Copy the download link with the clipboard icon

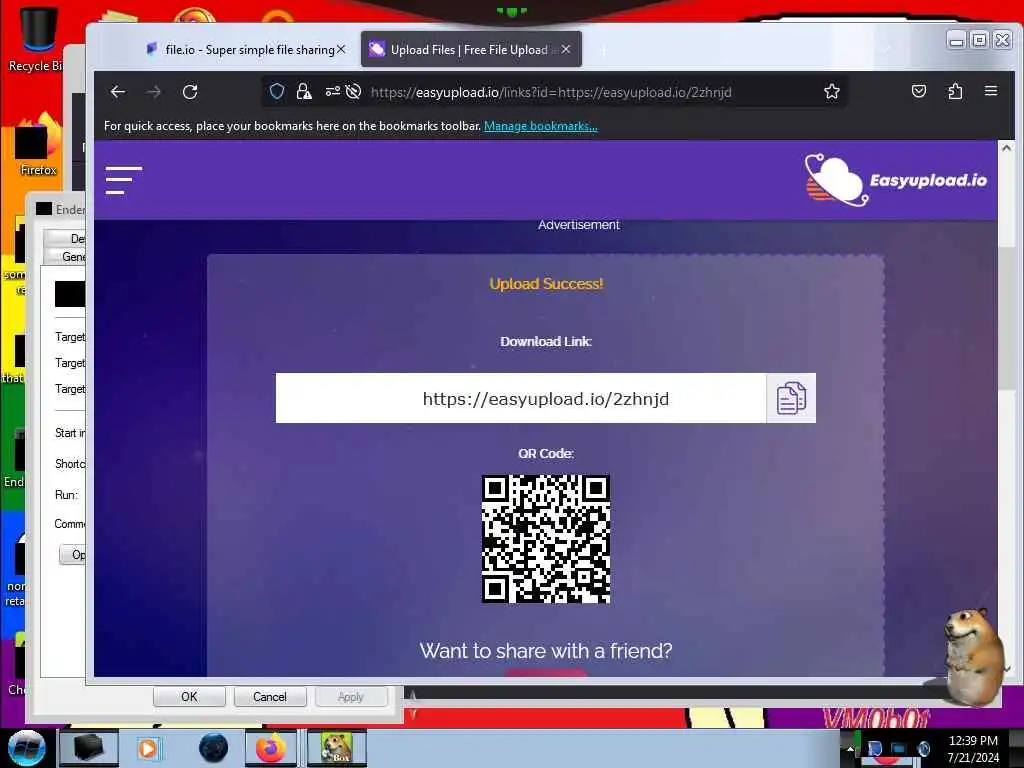(791, 398)
